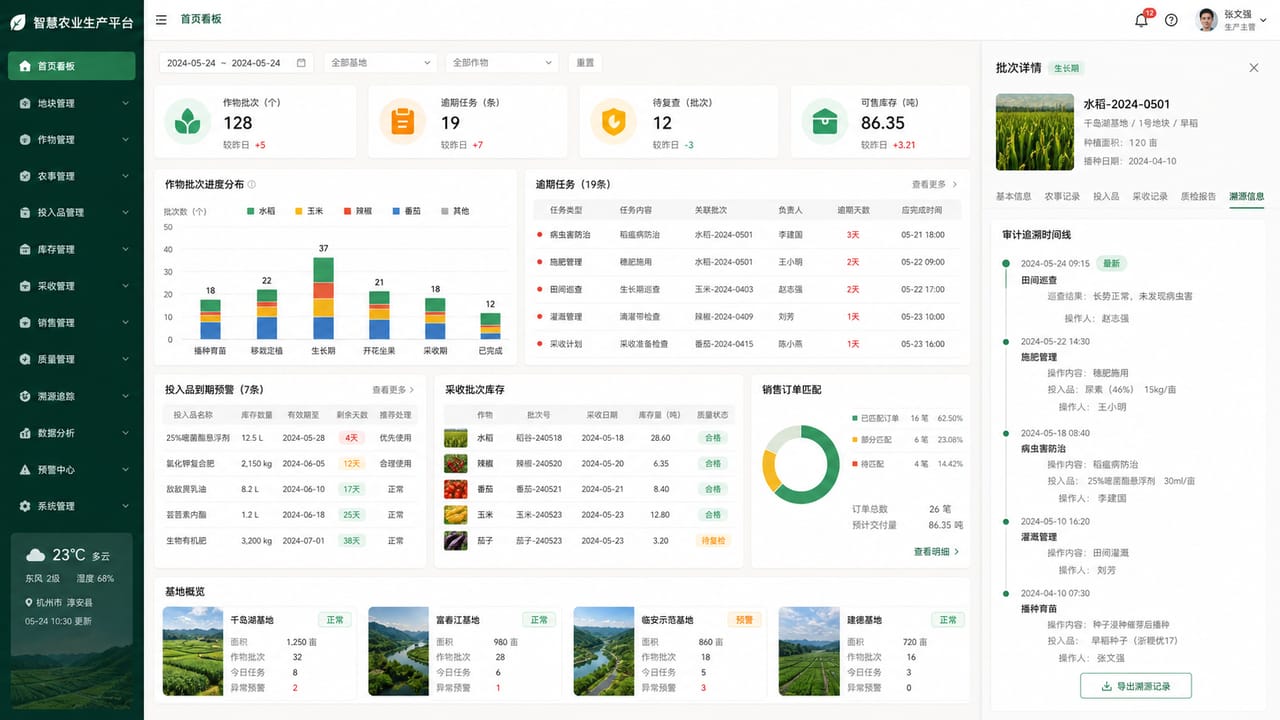Viewport: 1280px width, 720px height.
Task: Toggle the 辣椒 legend in bar chart
Action: 358,211
